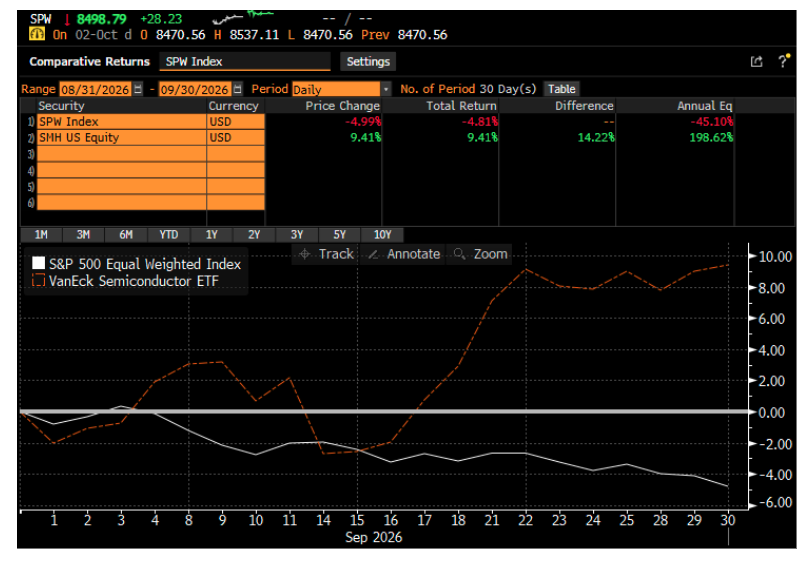Click the +28.23 change value

pos(161,19)
